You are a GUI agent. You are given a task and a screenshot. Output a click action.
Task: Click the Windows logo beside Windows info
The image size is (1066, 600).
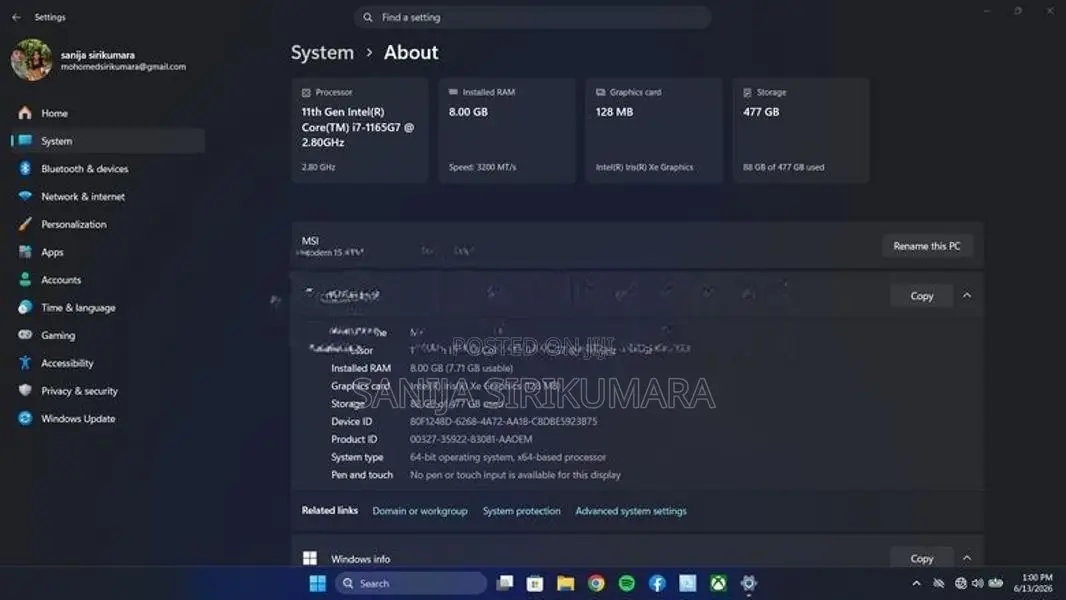[x=310, y=558]
